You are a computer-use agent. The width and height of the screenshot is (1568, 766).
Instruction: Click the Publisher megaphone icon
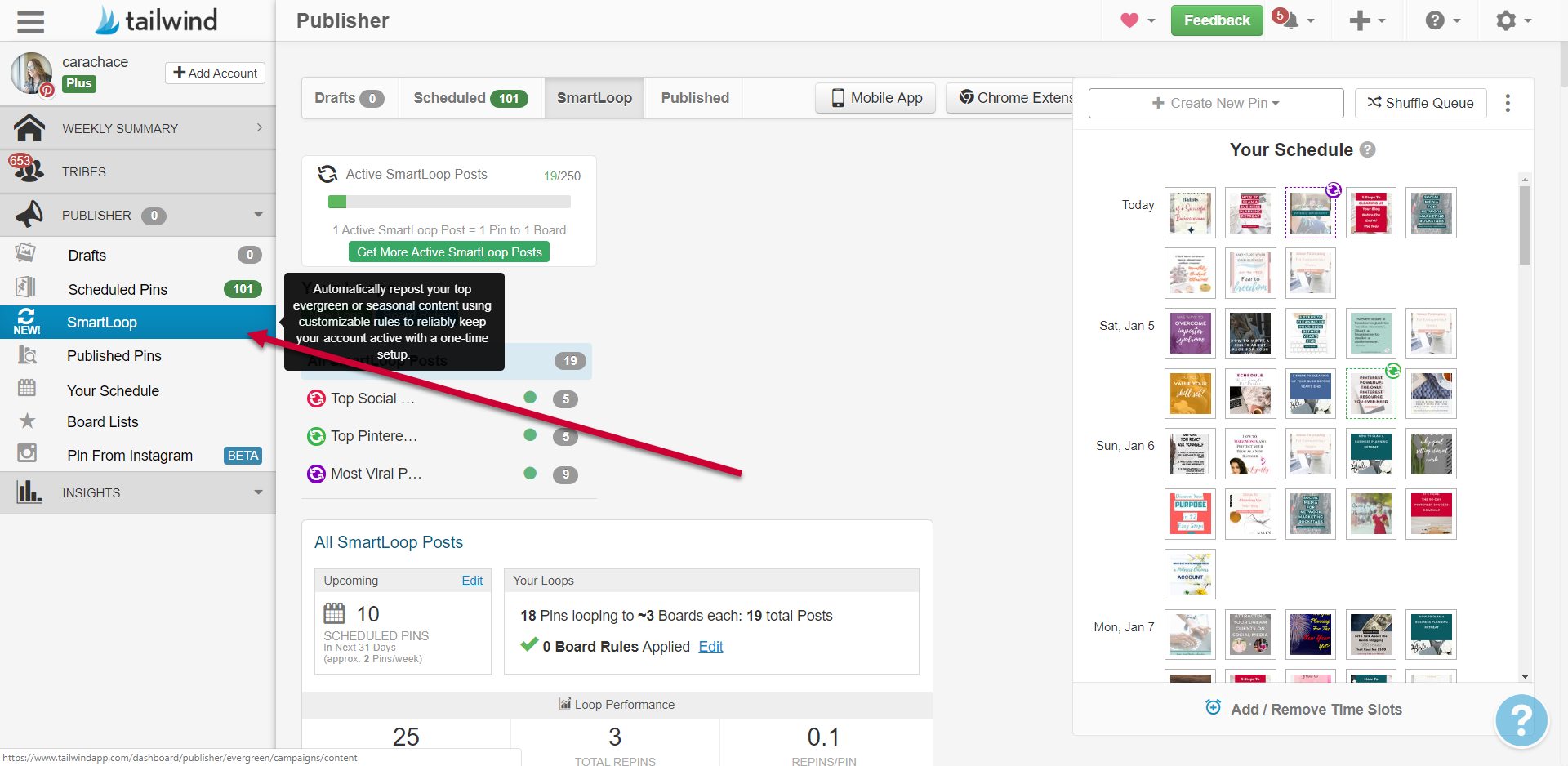coord(29,214)
